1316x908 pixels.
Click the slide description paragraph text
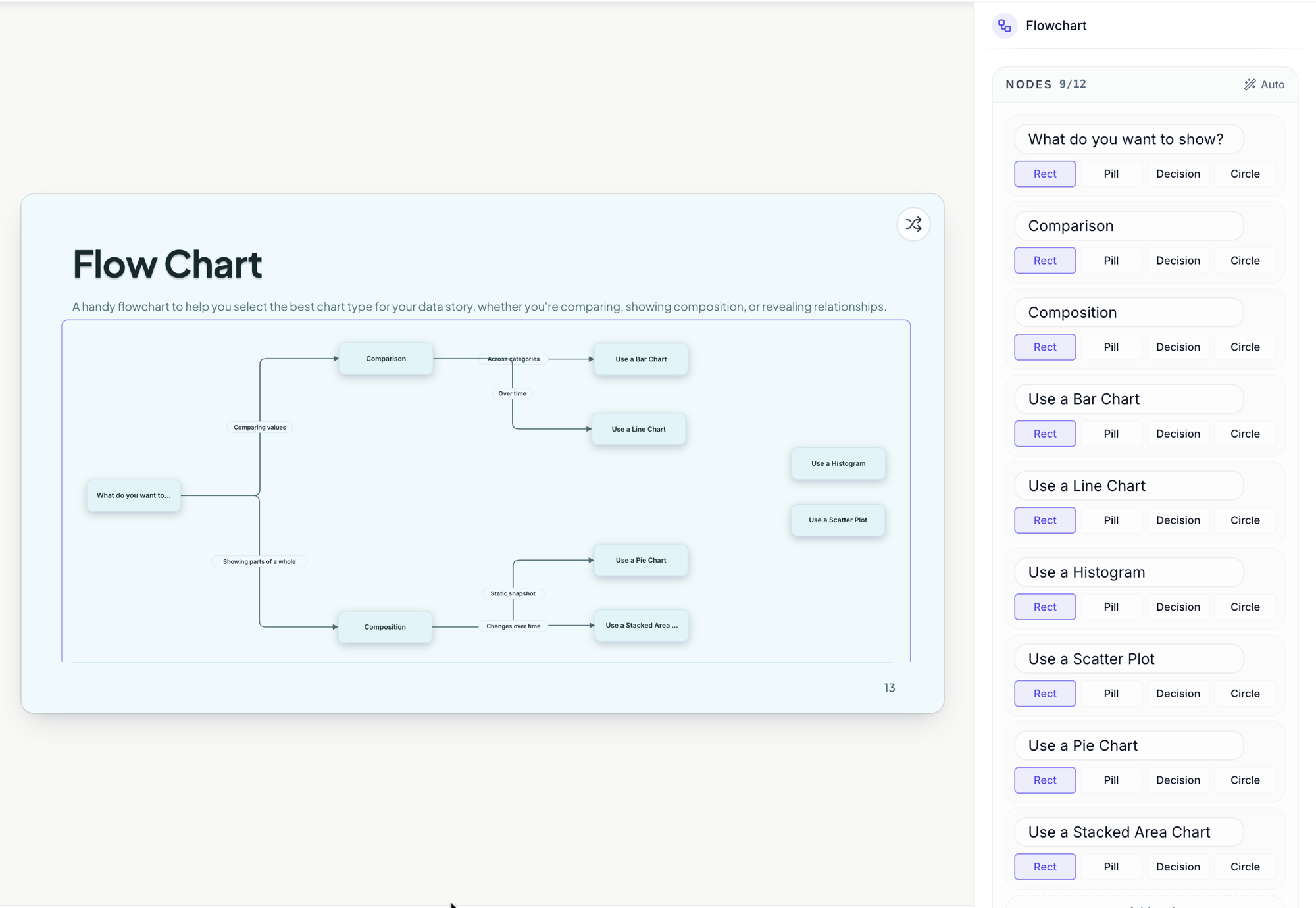click(x=479, y=307)
